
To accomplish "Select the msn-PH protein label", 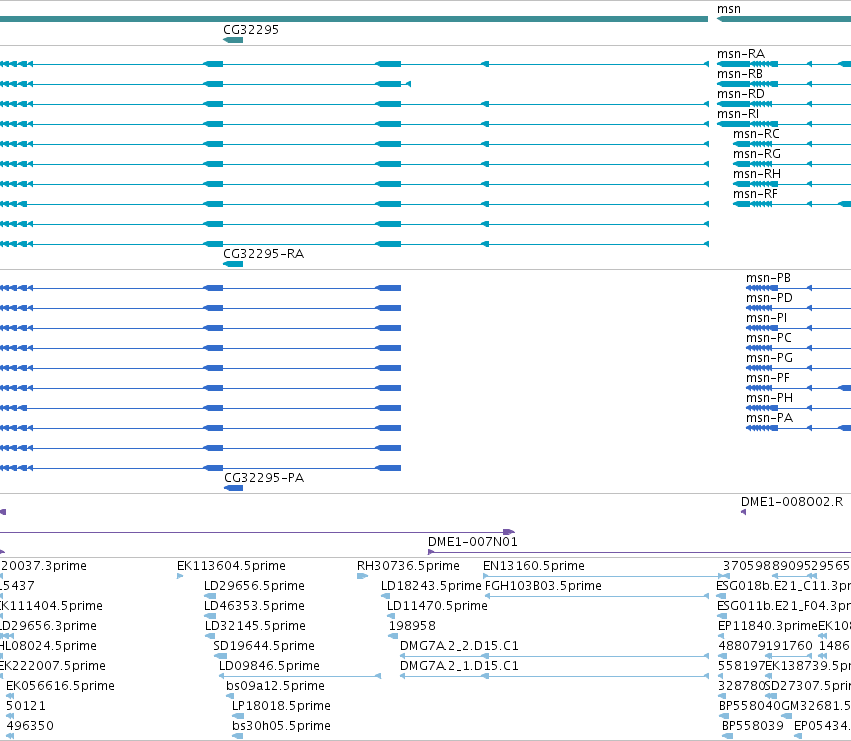I will (x=769, y=398).
